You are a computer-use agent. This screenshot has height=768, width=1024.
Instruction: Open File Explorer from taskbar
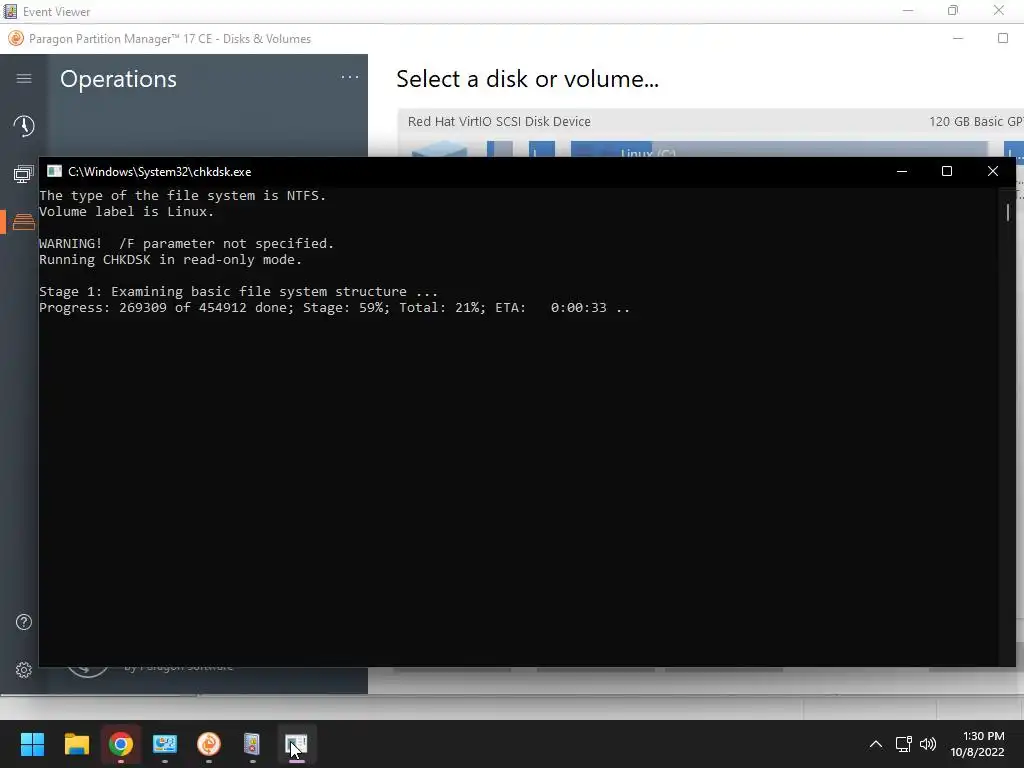(76, 744)
